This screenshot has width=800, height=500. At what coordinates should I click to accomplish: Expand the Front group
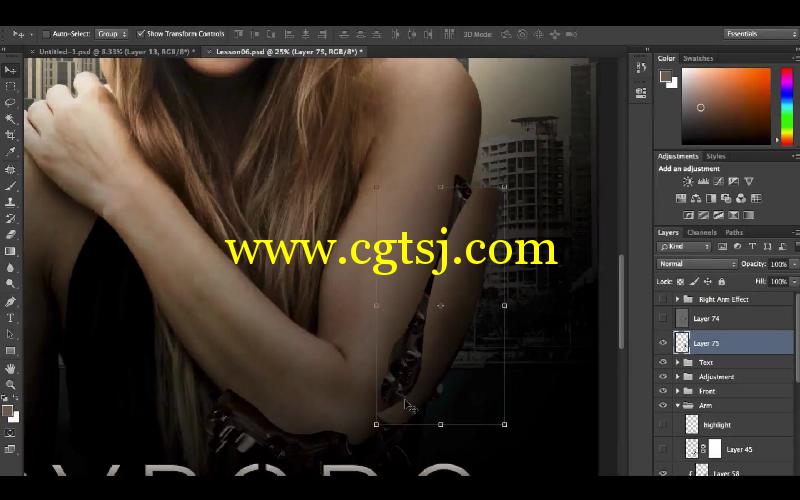(678, 391)
